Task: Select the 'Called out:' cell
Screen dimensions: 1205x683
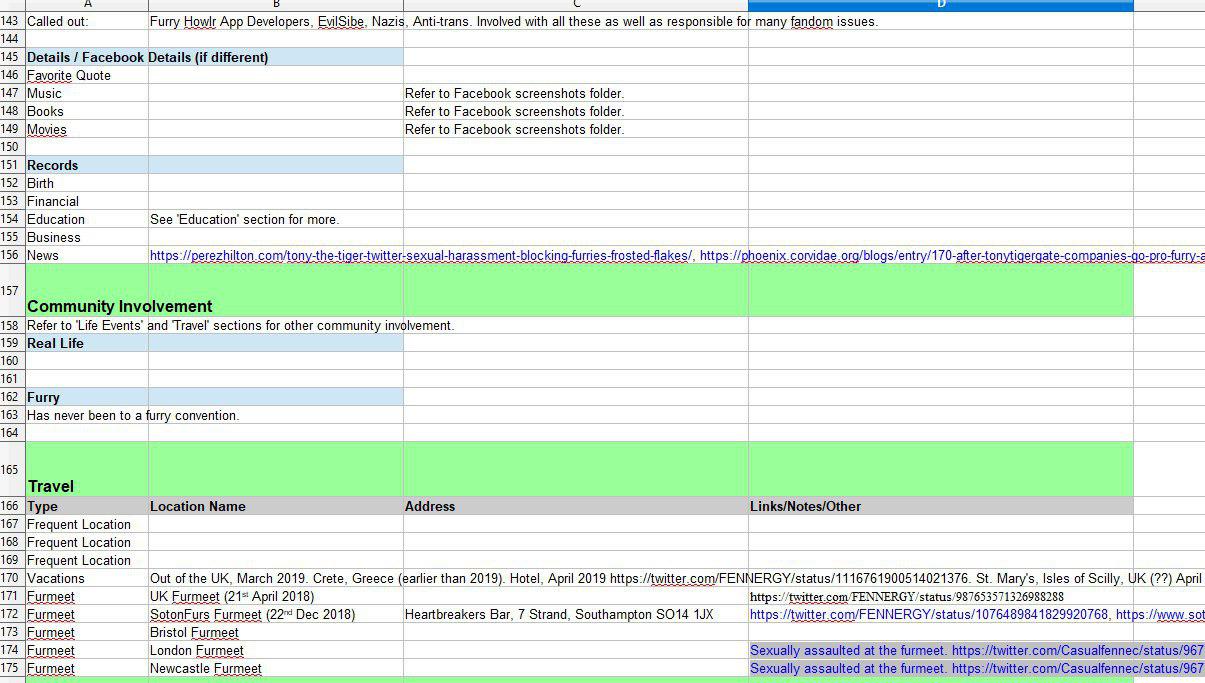Action: 87,21
